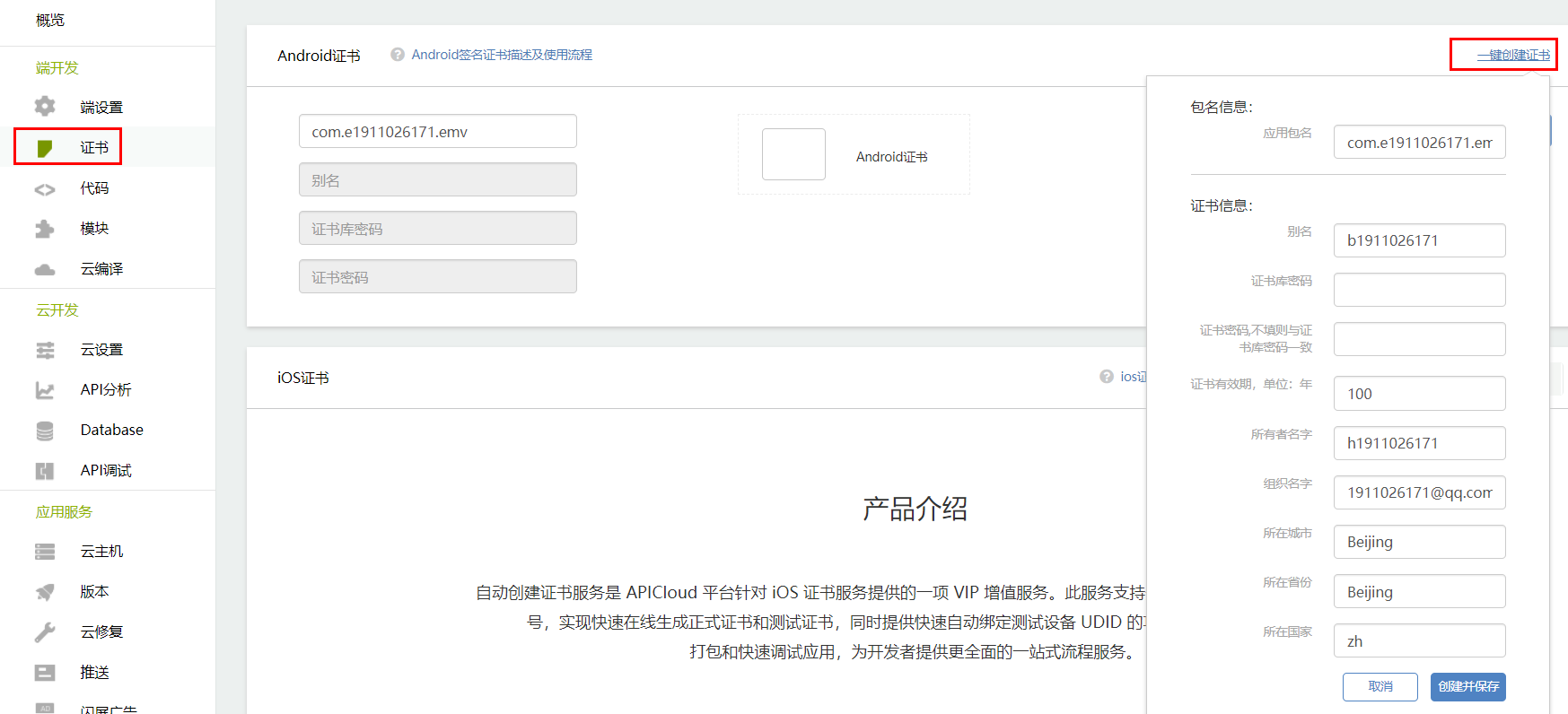1568x714 pixels.
Task: Focus the 组织名字 field with the qq.com address
Action: click(x=1420, y=492)
